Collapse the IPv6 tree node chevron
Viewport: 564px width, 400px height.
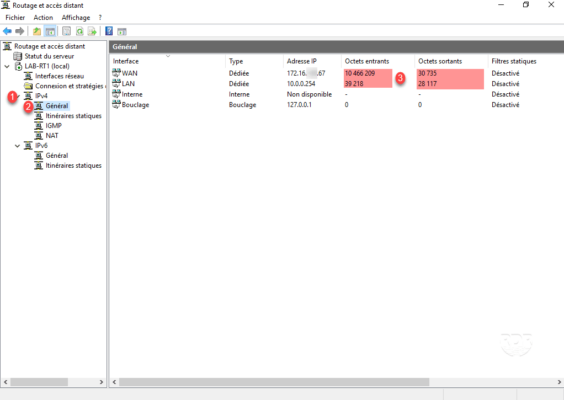click(x=17, y=146)
